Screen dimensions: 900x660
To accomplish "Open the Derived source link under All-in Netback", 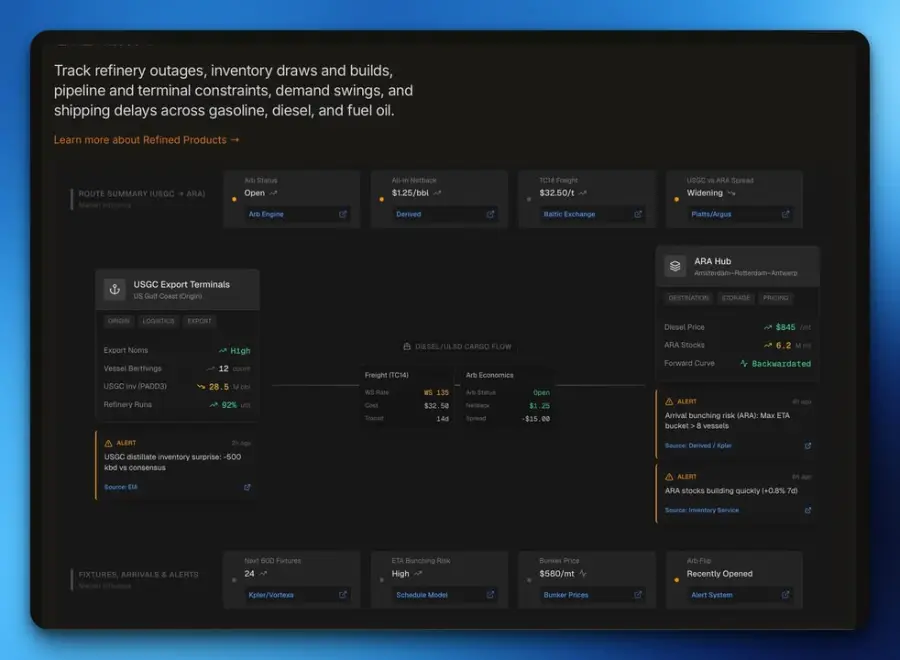I will pyautogui.click(x=409, y=214).
